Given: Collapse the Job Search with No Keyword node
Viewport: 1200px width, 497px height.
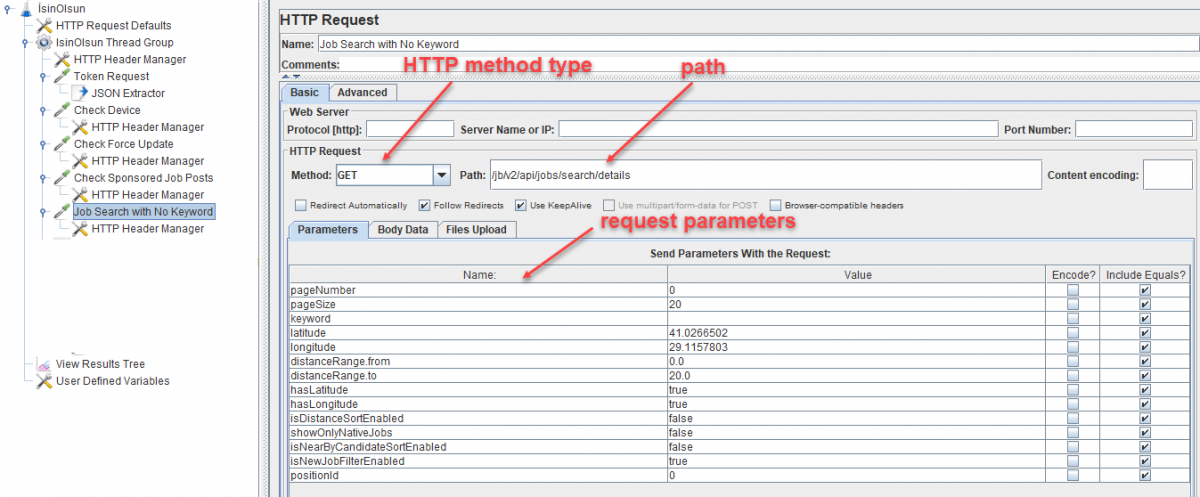Looking at the screenshot, I should point(44,212).
